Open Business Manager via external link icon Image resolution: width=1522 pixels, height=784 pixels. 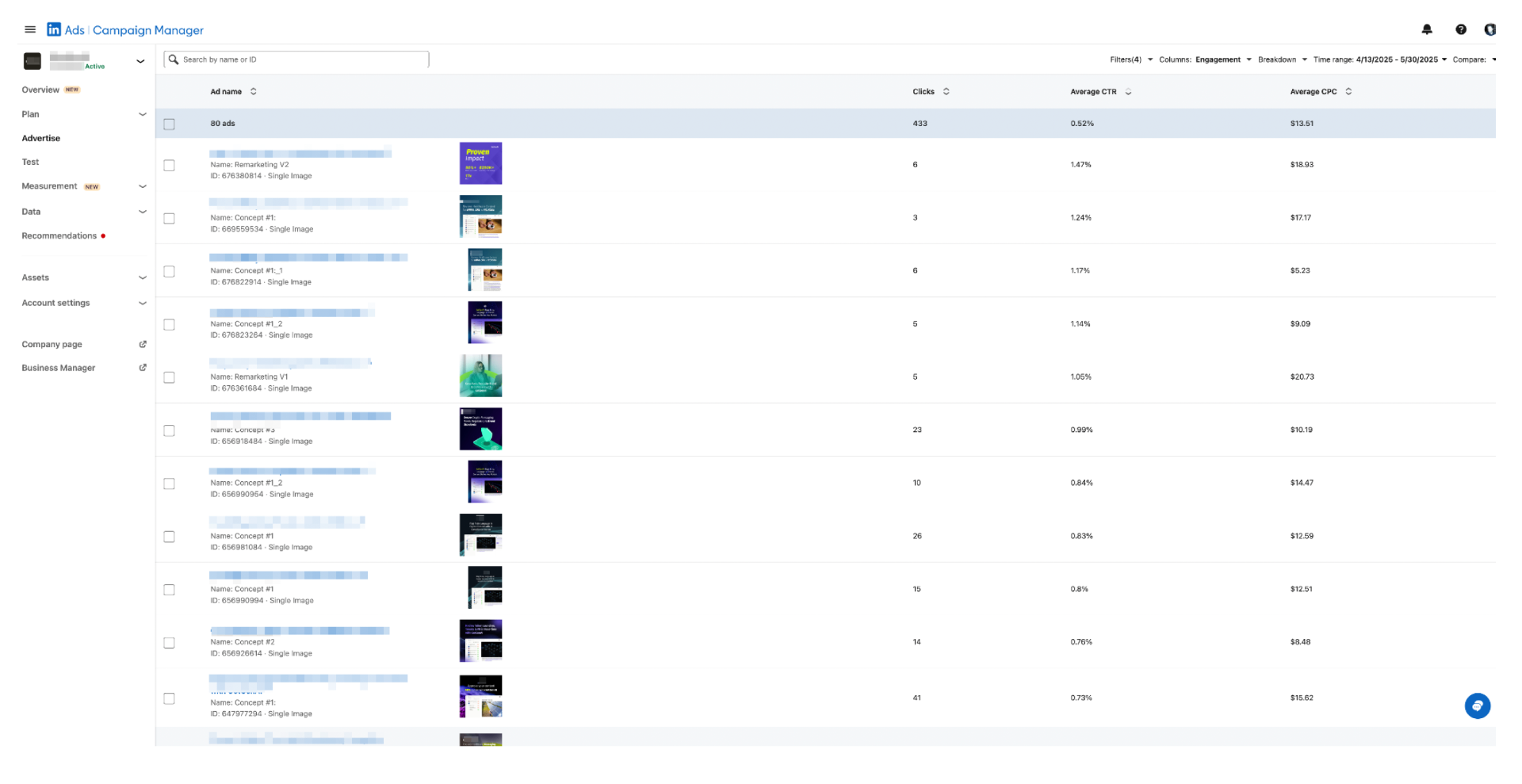[x=143, y=367]
